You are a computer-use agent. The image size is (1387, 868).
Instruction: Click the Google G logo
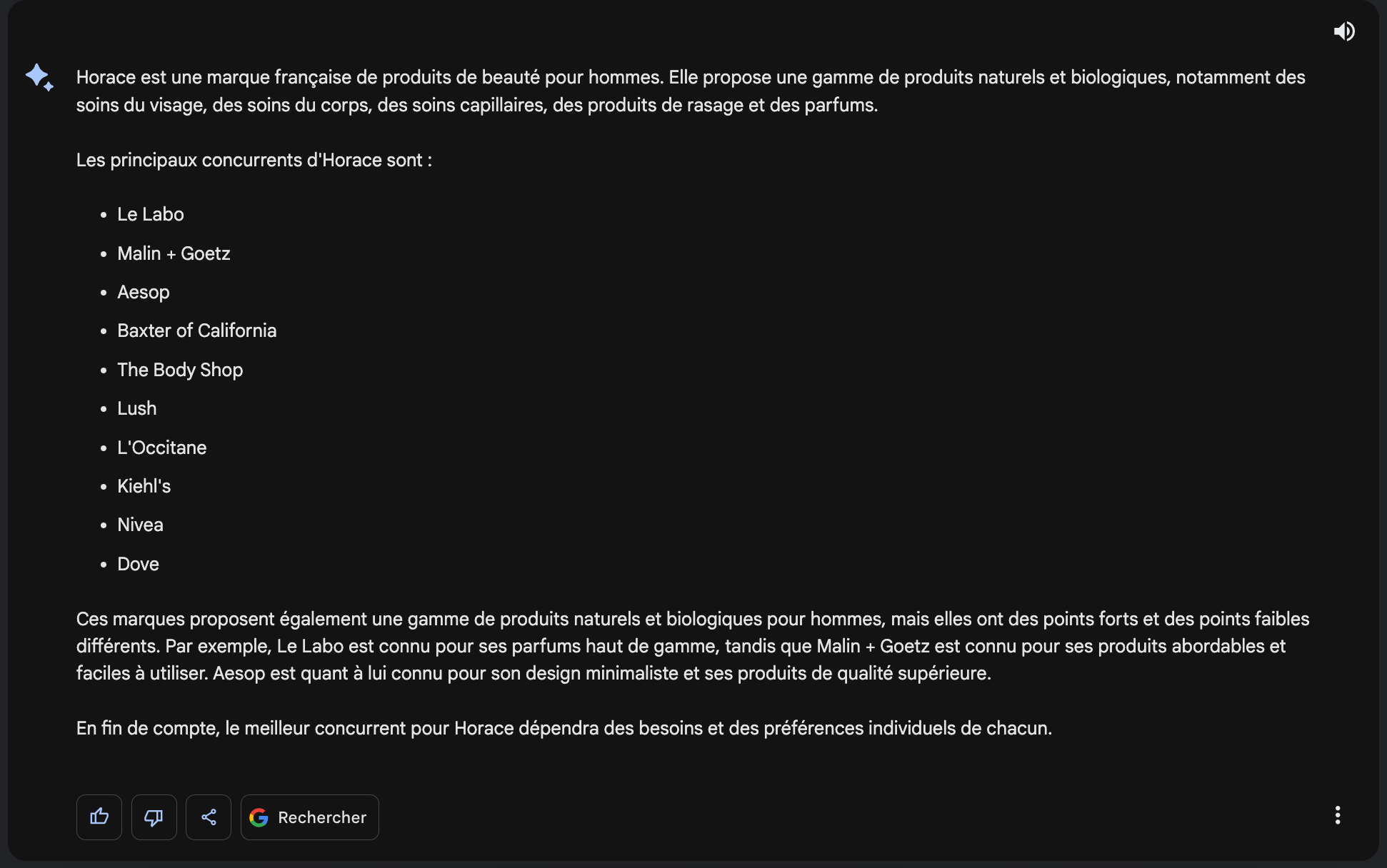[259, 817]
